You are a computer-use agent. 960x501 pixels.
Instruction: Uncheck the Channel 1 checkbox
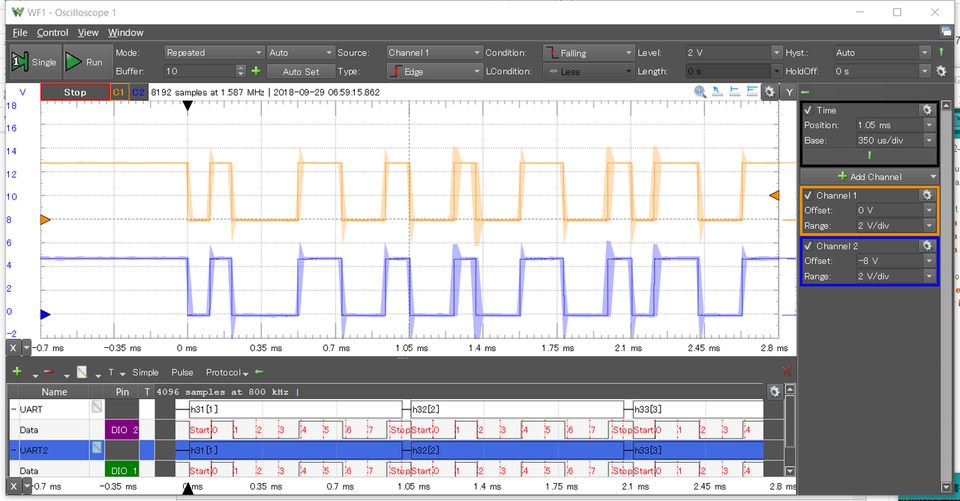pos(808,195)
